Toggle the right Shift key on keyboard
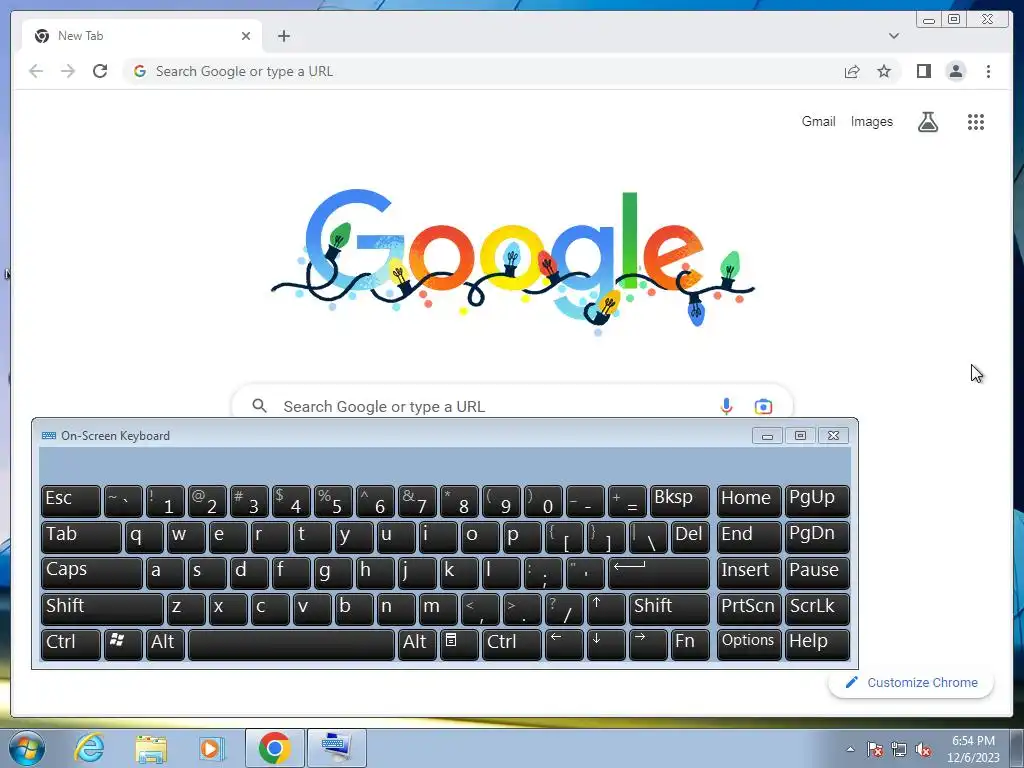 [x=669, y=609]
